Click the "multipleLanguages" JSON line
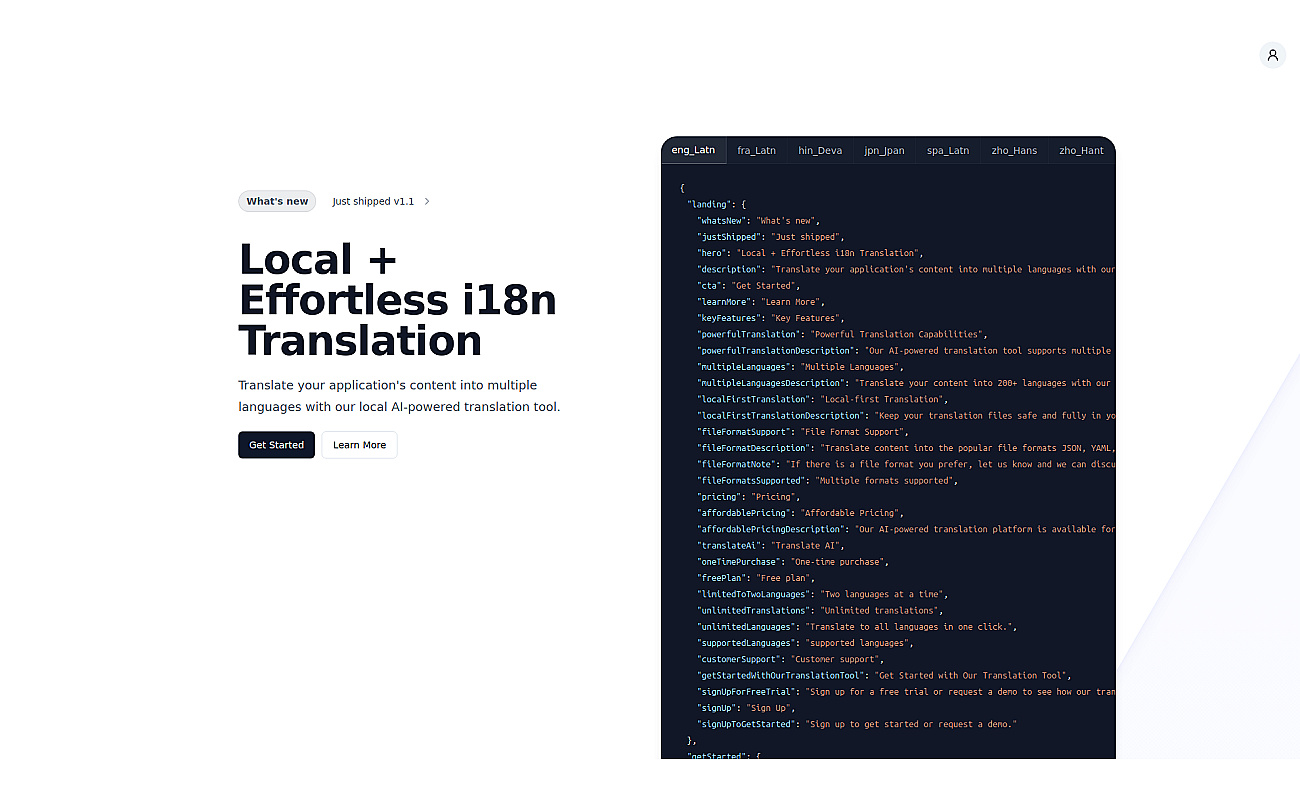 [803, 367]
